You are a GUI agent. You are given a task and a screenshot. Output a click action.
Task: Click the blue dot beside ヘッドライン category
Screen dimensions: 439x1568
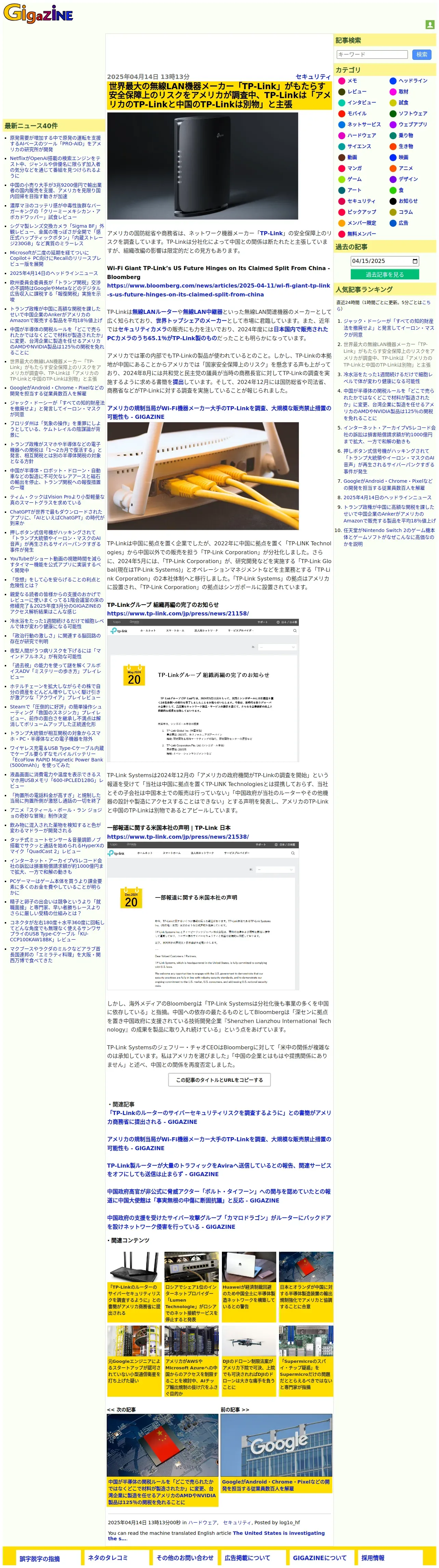tap(393, 81)
